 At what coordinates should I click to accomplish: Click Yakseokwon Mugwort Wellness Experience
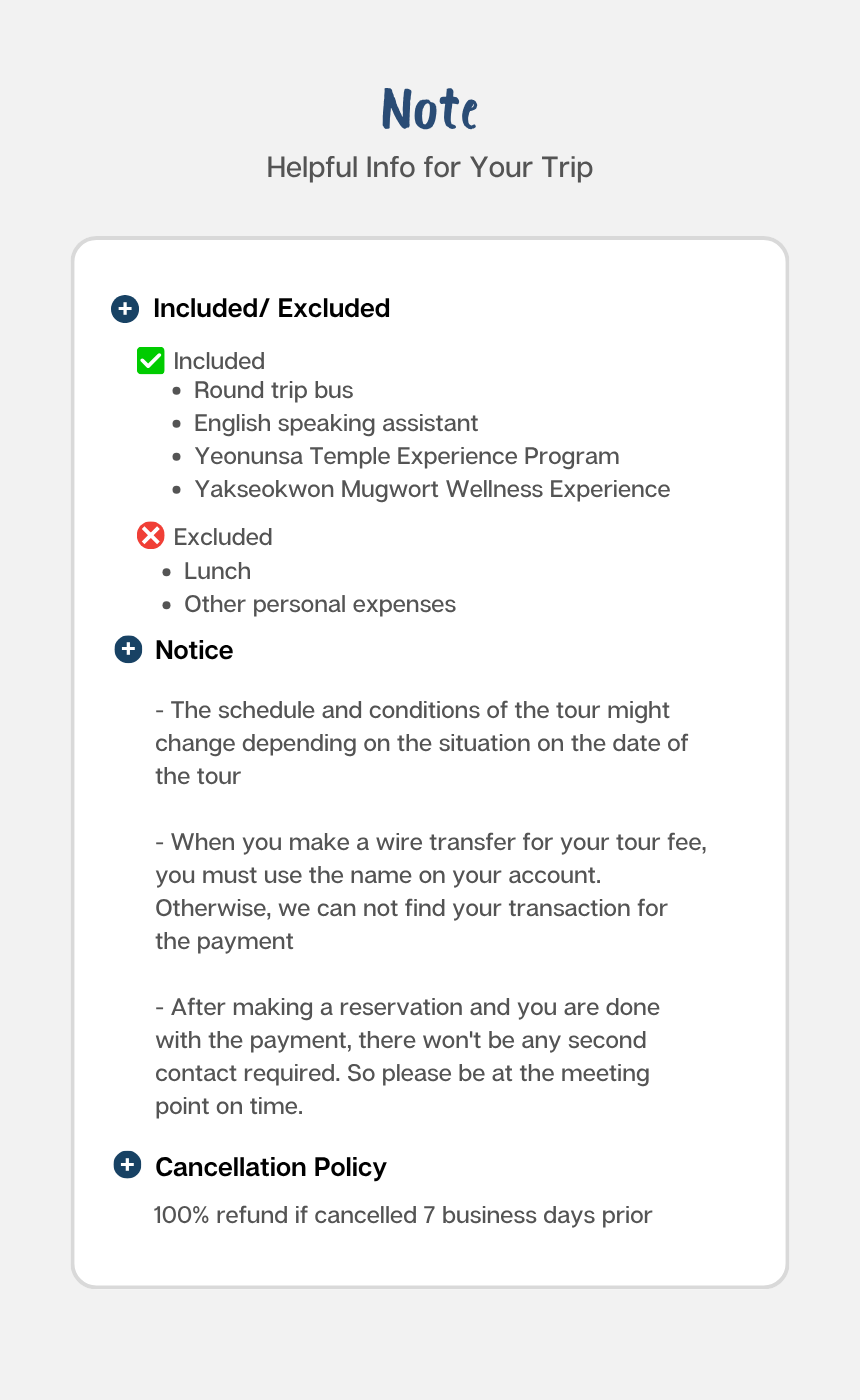point(432,489)
